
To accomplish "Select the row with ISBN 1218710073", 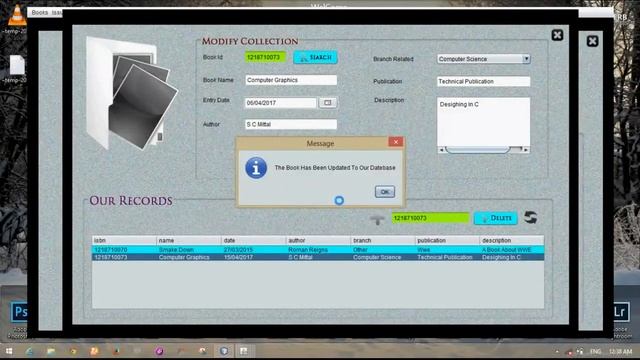I will point(318,257).
